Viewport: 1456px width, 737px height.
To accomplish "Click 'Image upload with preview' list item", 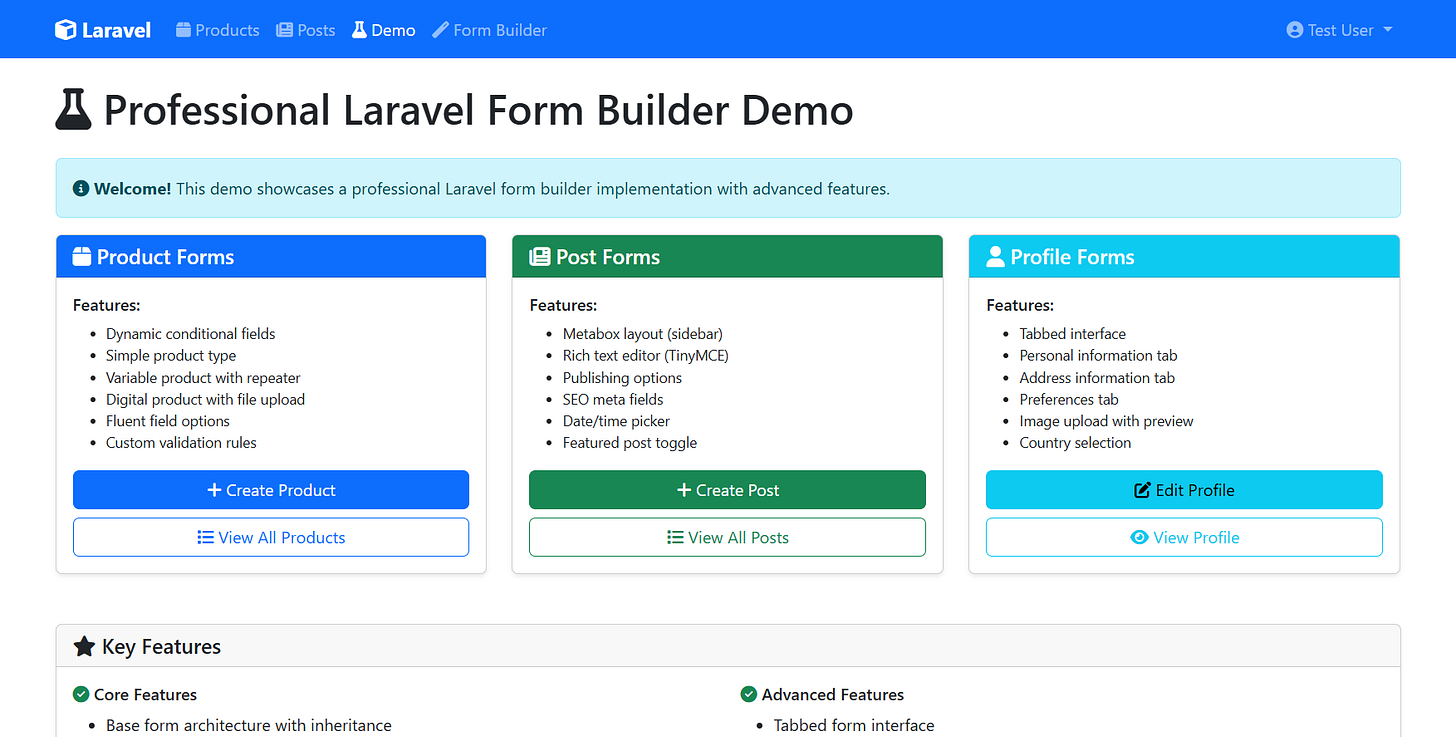I will [1106, 421].
